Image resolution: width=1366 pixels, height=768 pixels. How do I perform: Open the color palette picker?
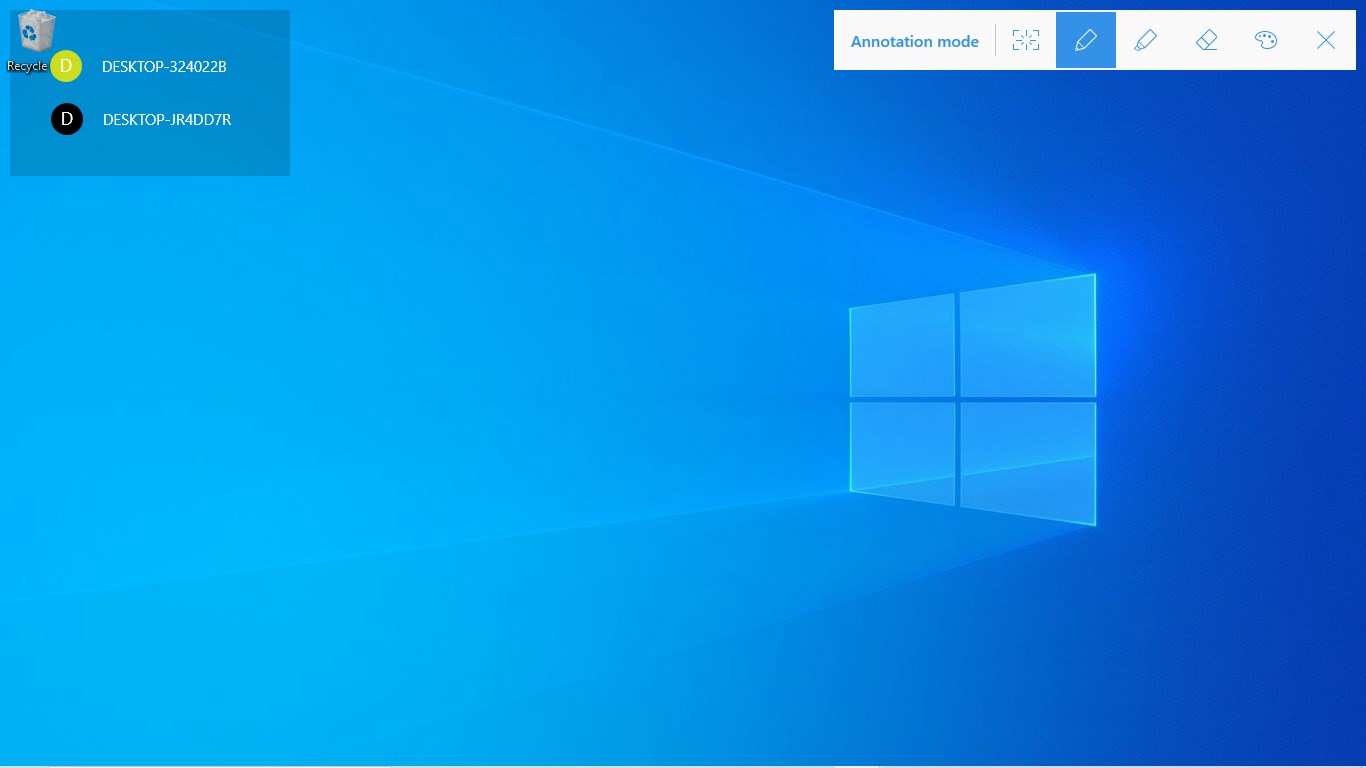click(x=1266, y=40)
